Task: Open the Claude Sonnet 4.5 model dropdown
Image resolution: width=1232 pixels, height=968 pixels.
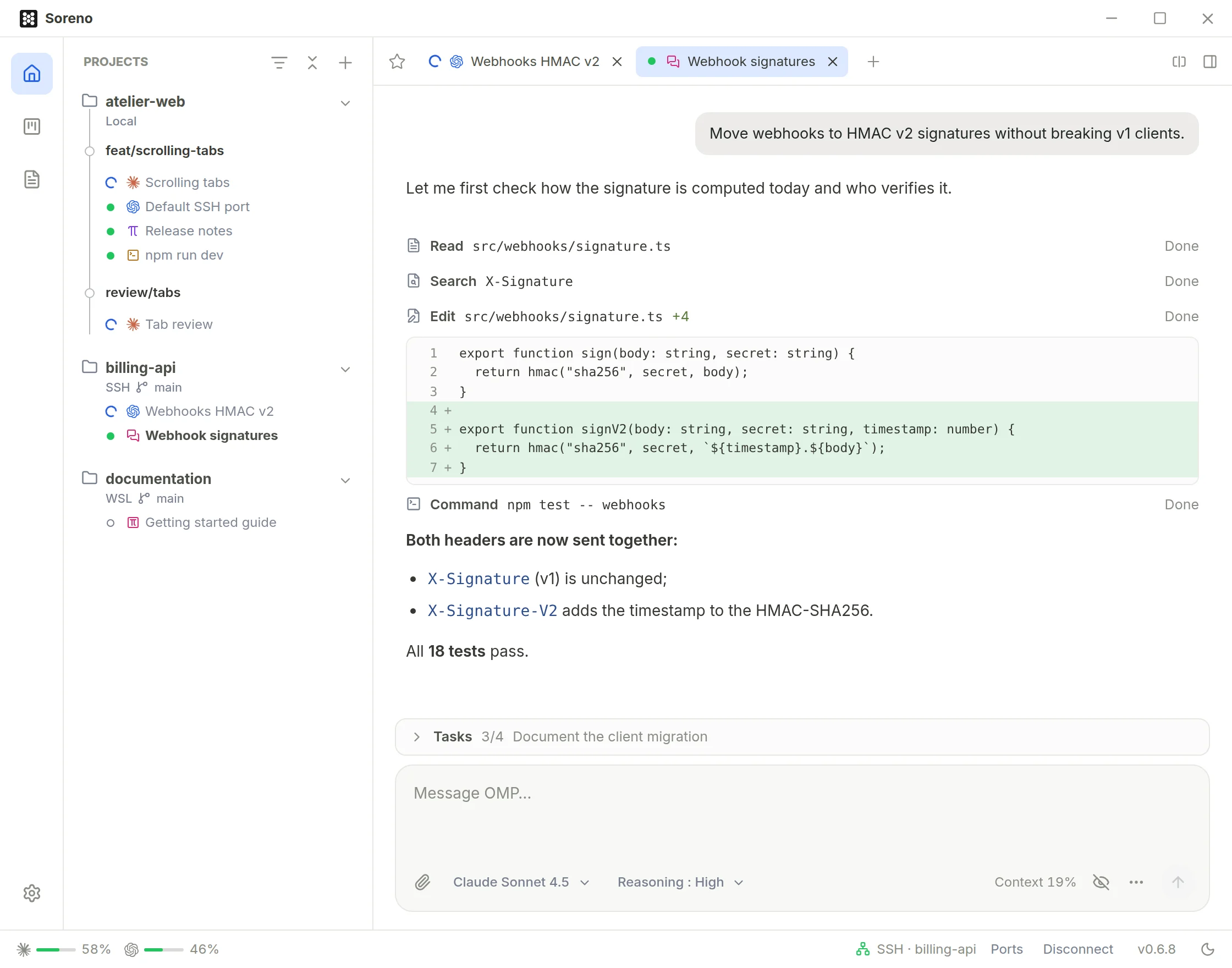Action: pyautogui.click(x=521, y=882)
